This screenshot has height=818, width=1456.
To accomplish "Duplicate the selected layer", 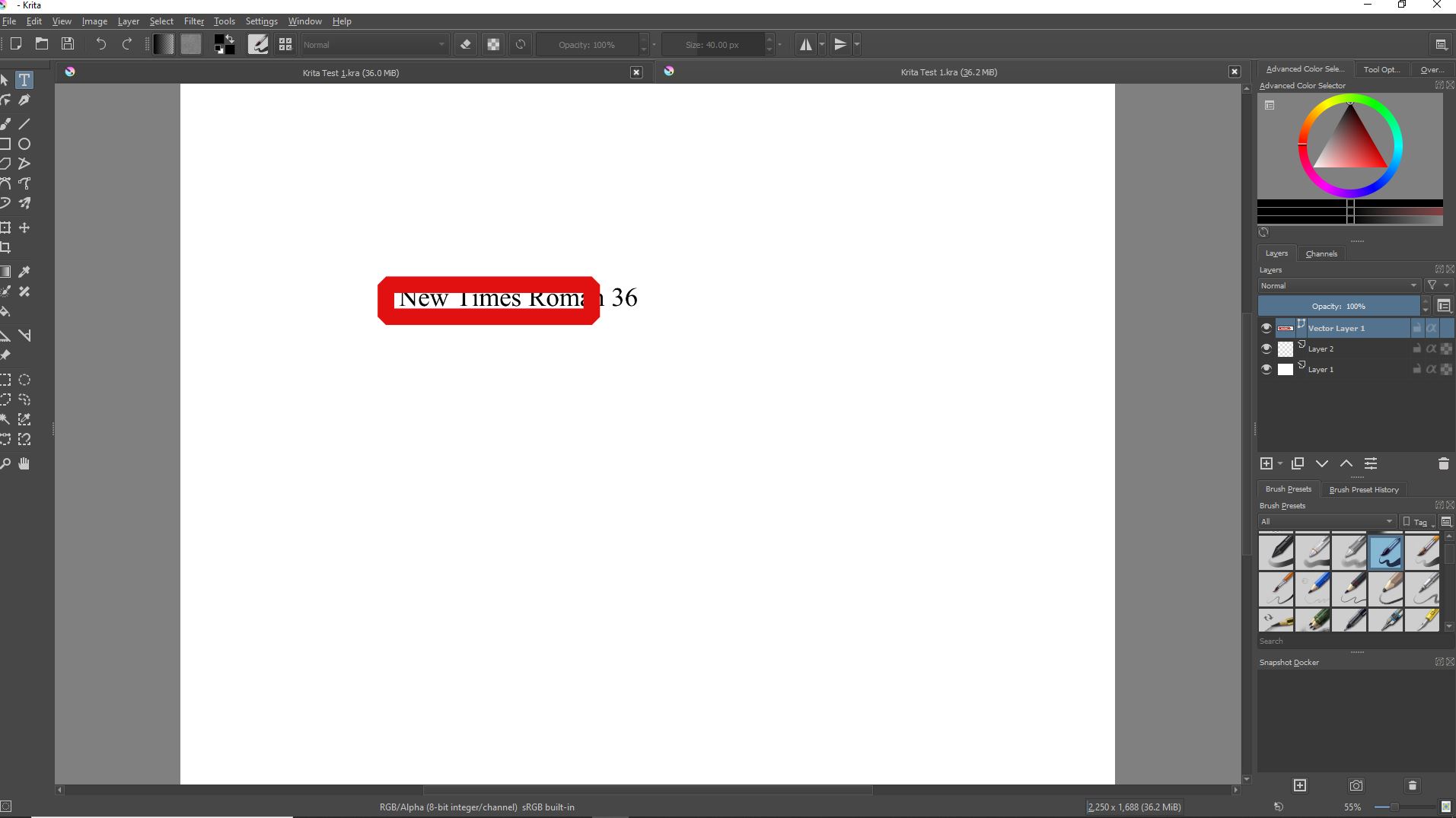I will (x=1298, y=463).
